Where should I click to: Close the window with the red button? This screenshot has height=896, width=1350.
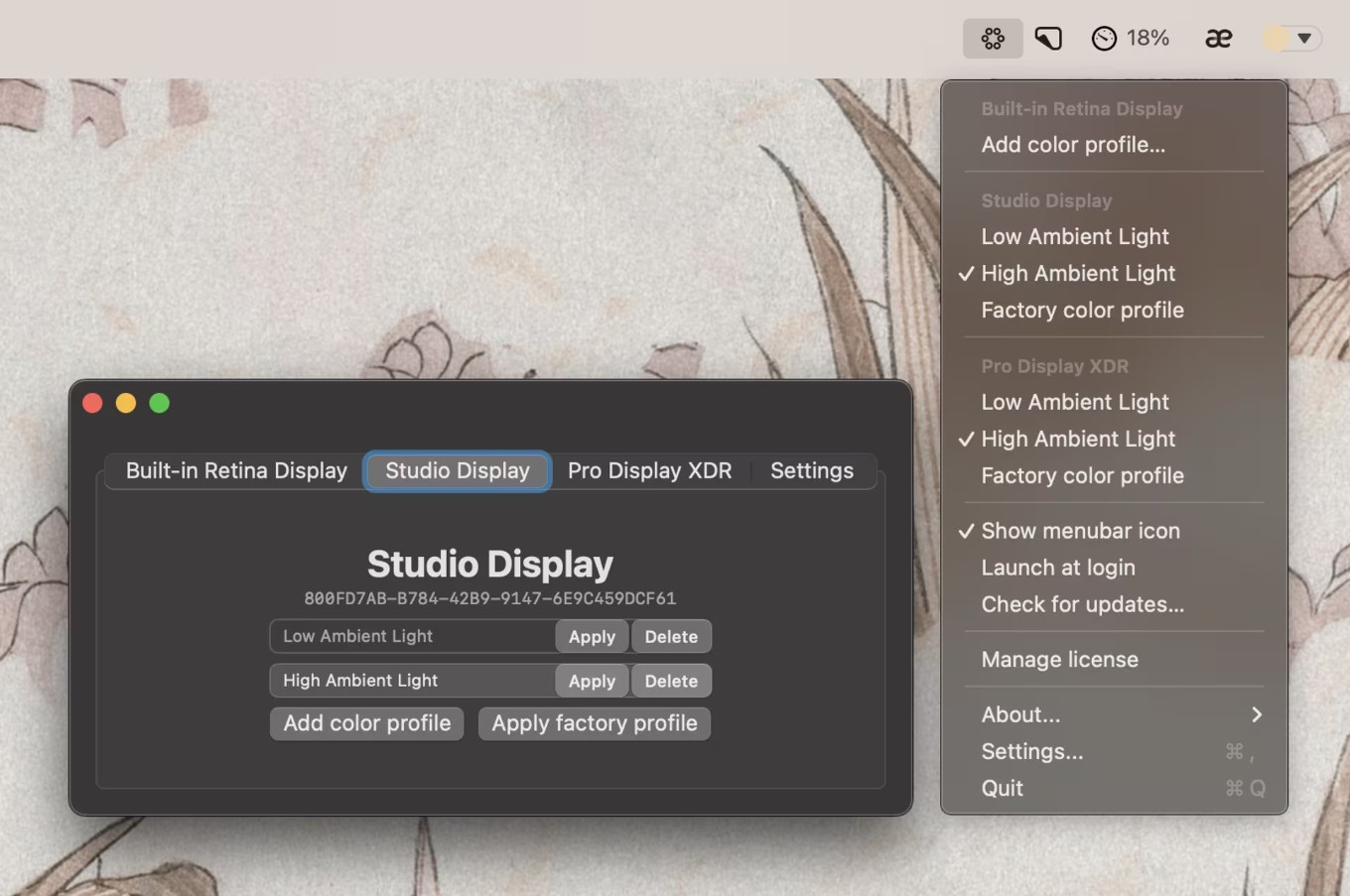(x=92, y=403)
